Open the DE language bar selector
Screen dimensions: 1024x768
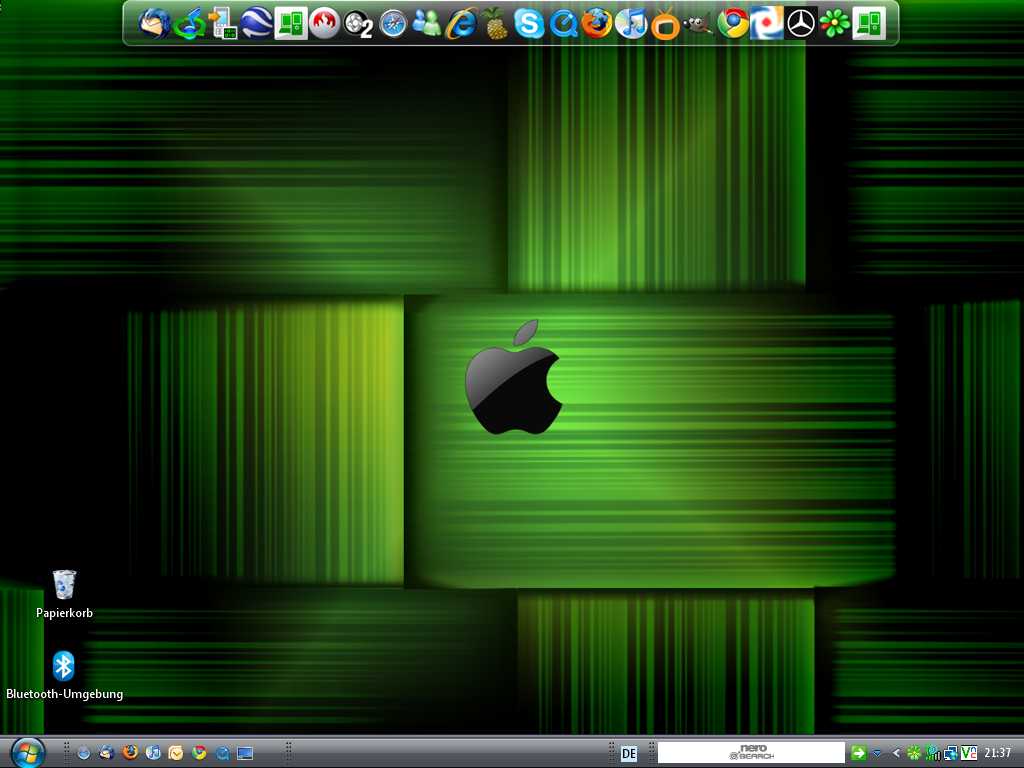click(629, 754)
